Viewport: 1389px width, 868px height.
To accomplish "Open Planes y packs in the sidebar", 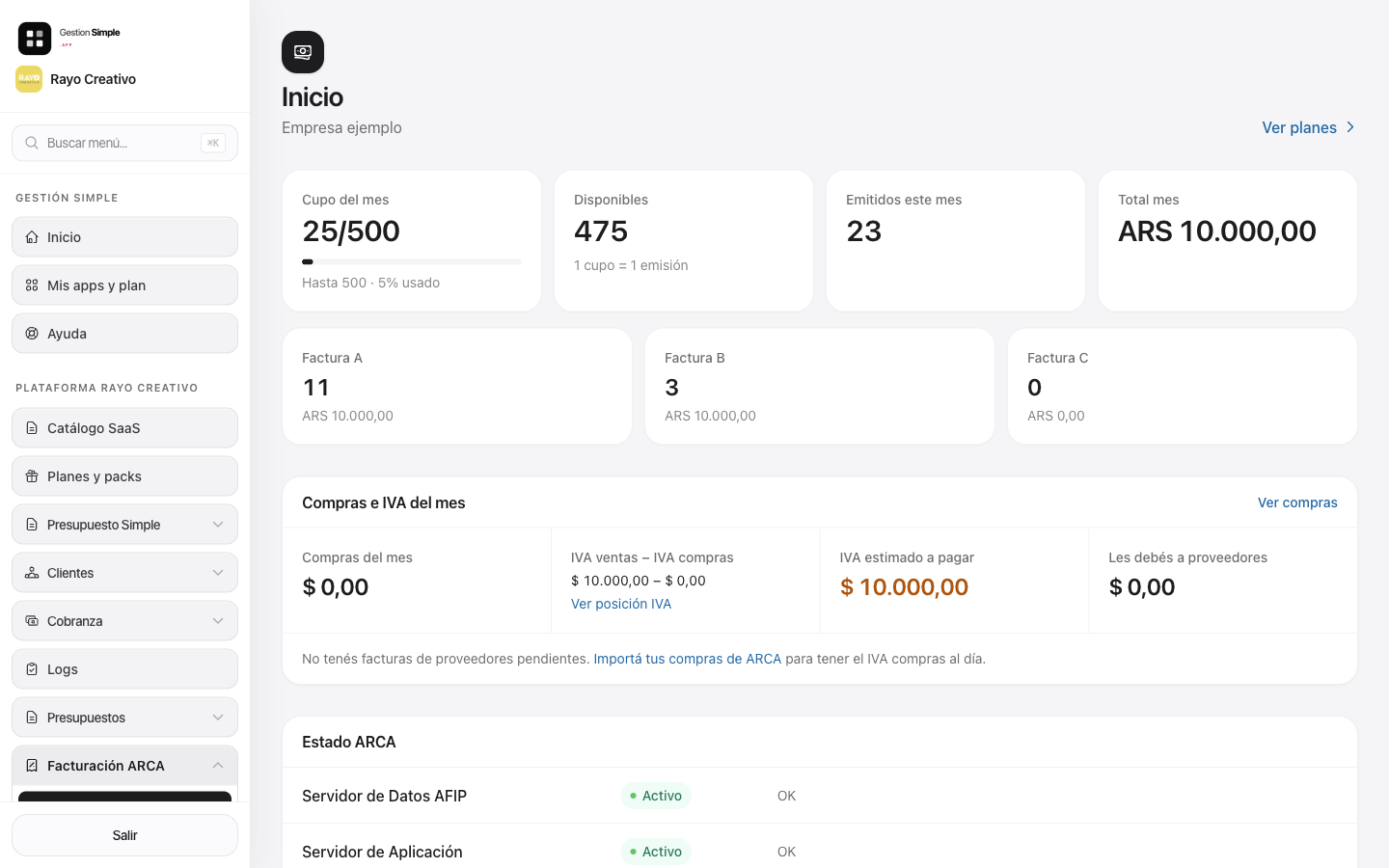I will coord(125,476).
